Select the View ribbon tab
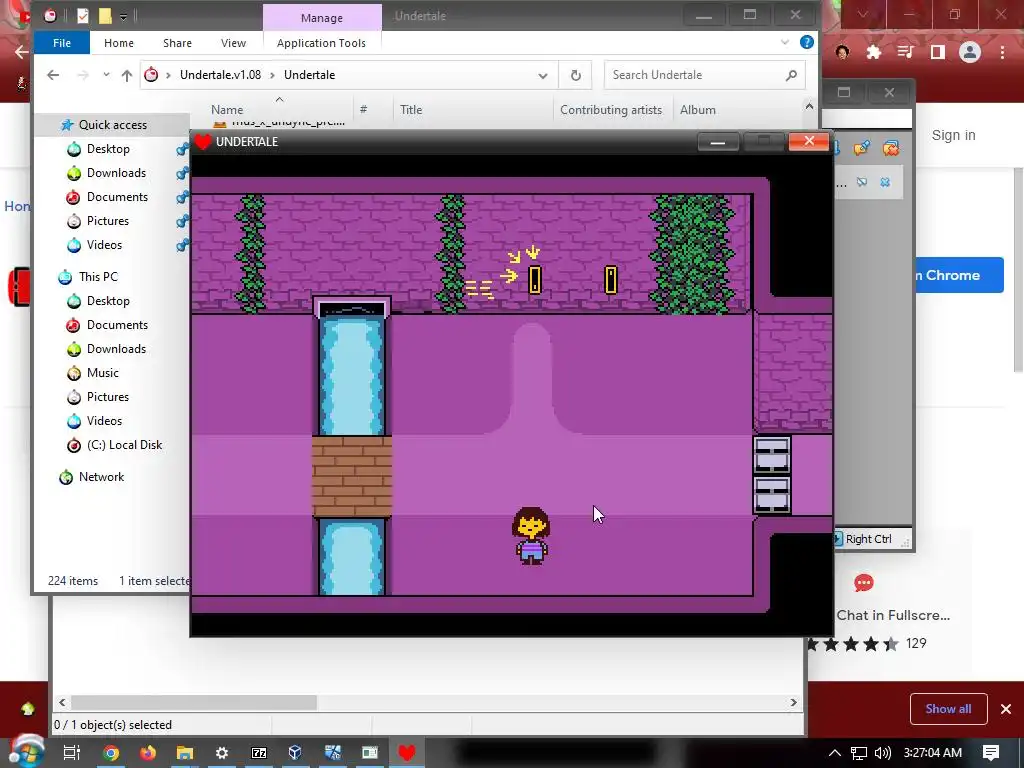 [233, 43]
